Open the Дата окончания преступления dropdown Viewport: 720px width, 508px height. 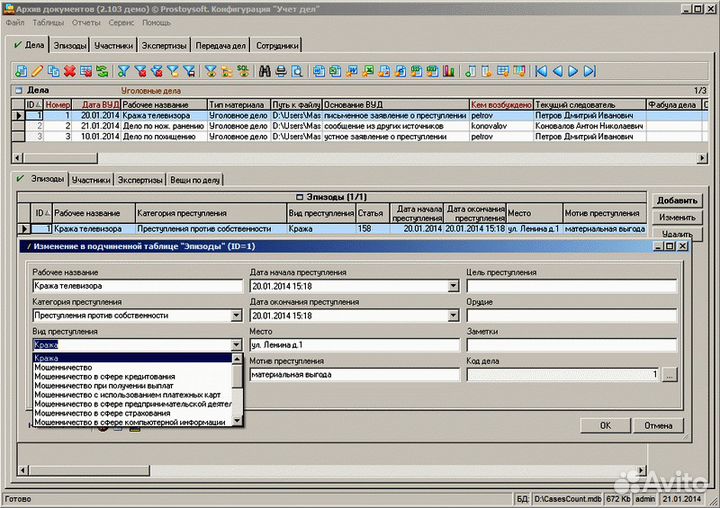(454, 315)
